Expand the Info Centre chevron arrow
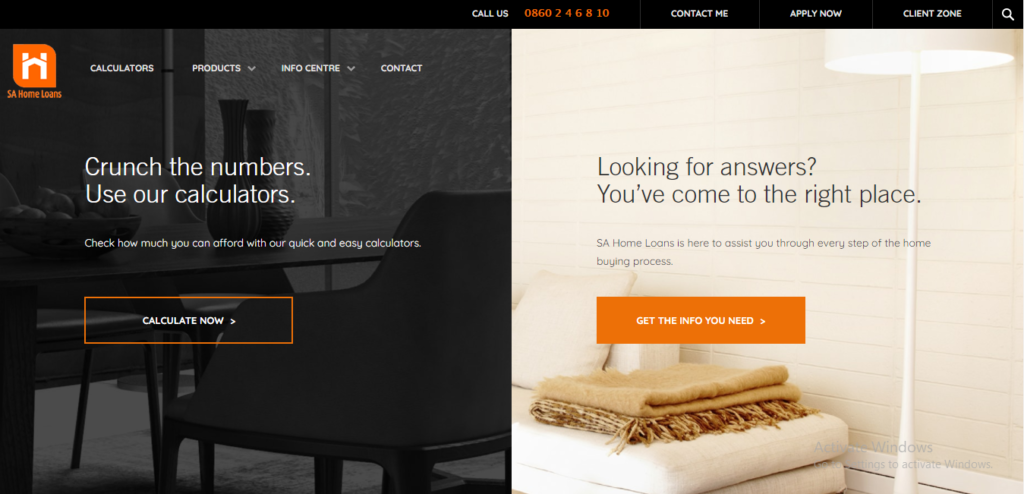1024x494 pixels. (351, 69)
